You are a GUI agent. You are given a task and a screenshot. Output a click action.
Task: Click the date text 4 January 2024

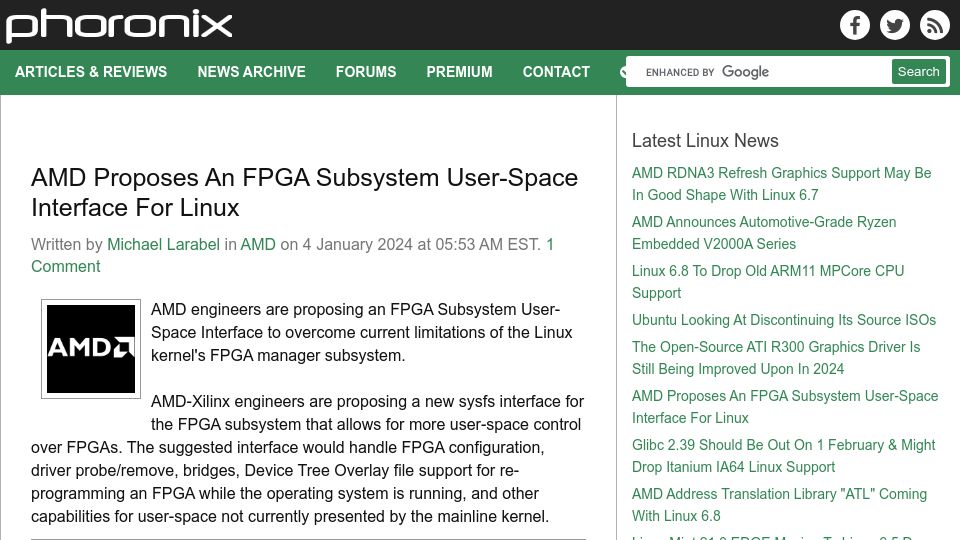(358, 244)
